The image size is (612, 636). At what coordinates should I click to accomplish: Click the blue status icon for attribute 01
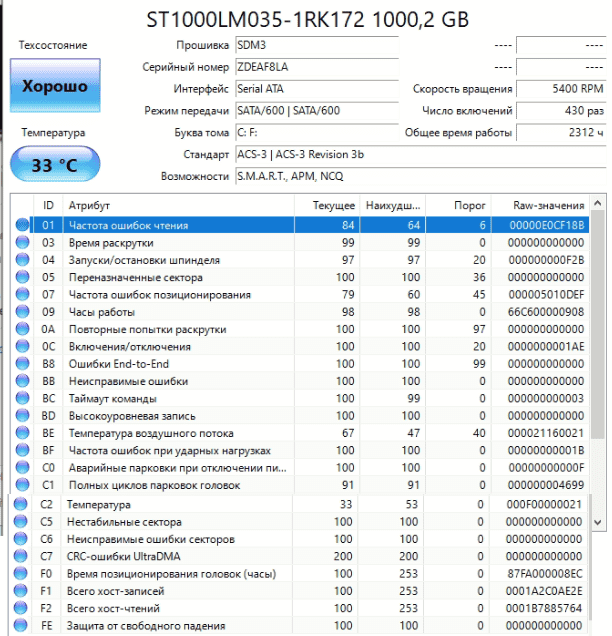pos(23,225)
